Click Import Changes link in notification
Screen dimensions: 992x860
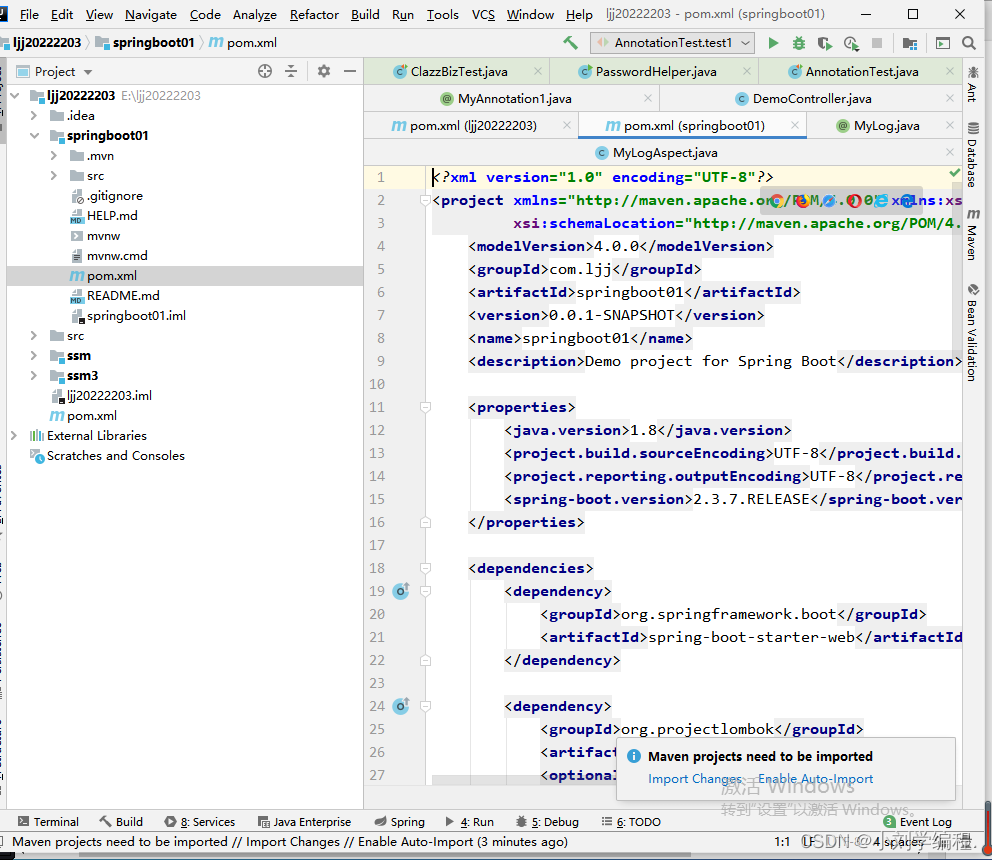tap(694, 779)
